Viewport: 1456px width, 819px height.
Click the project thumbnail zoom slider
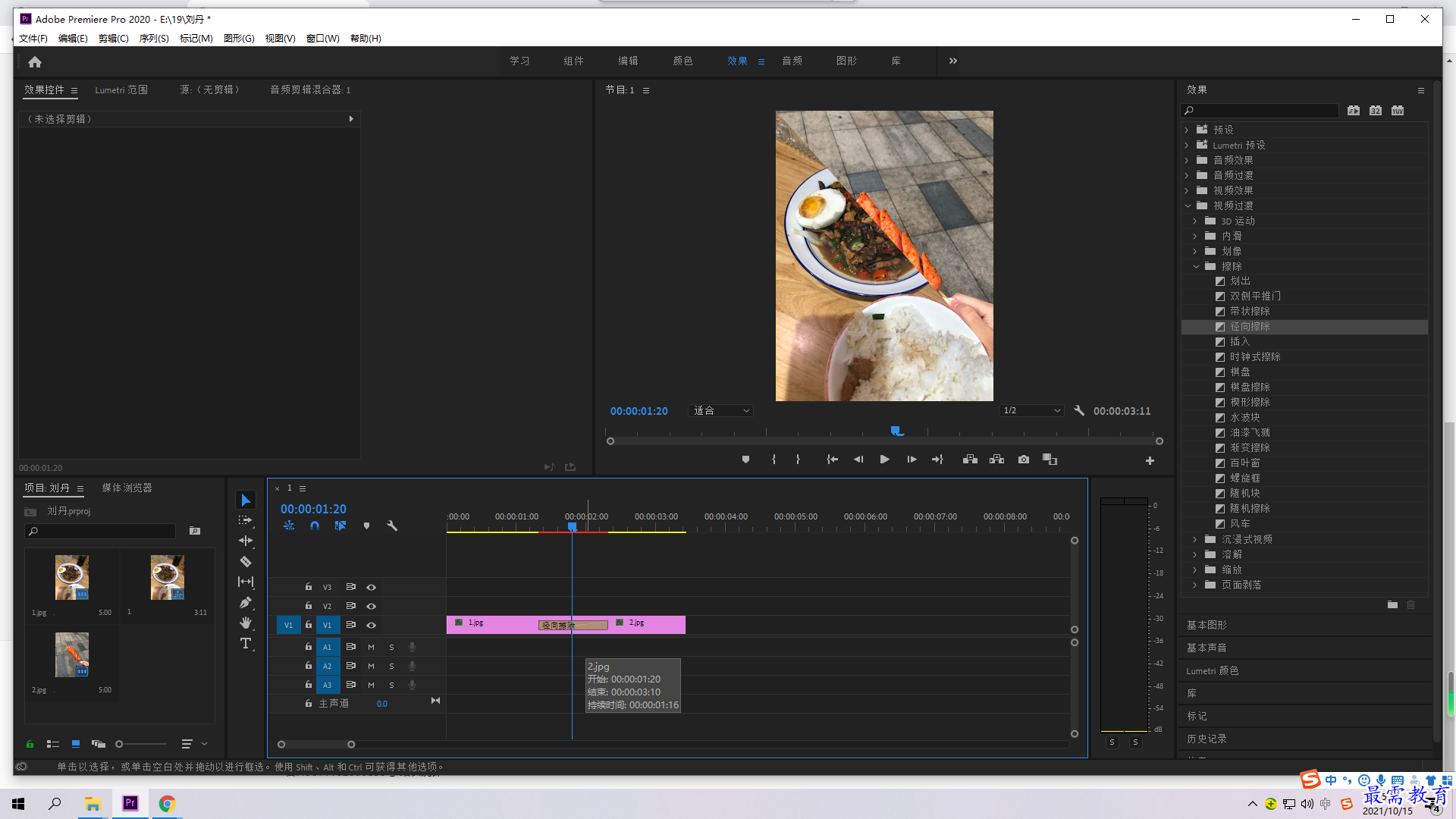click(142, 745)
